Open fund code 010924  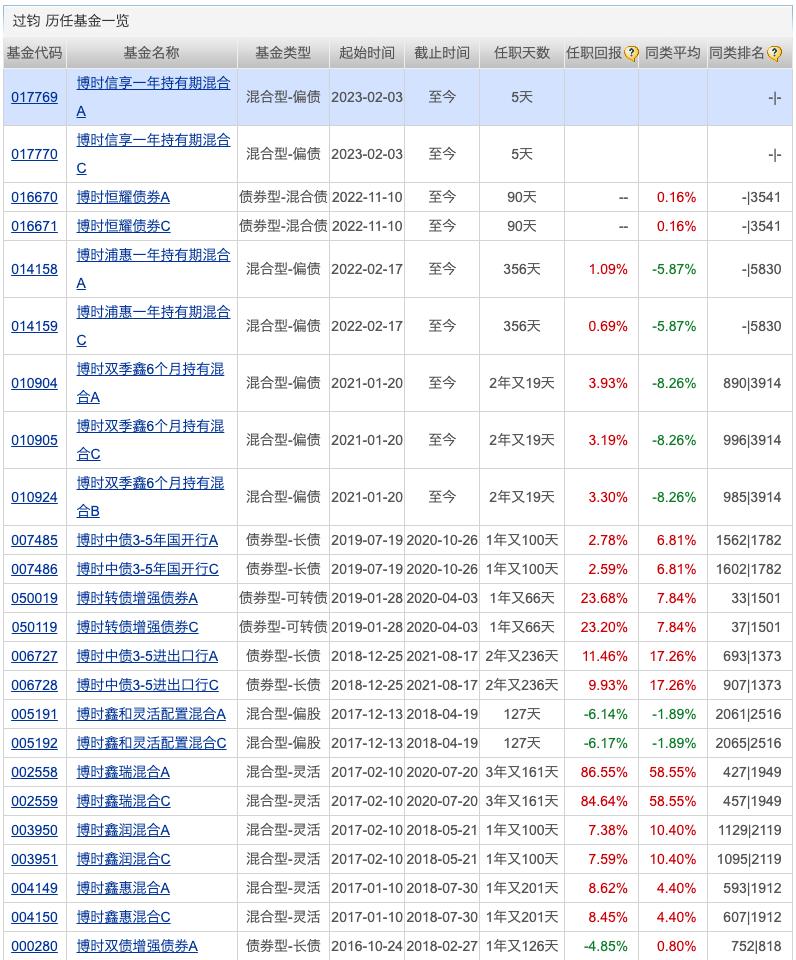[x=34, y=497]
